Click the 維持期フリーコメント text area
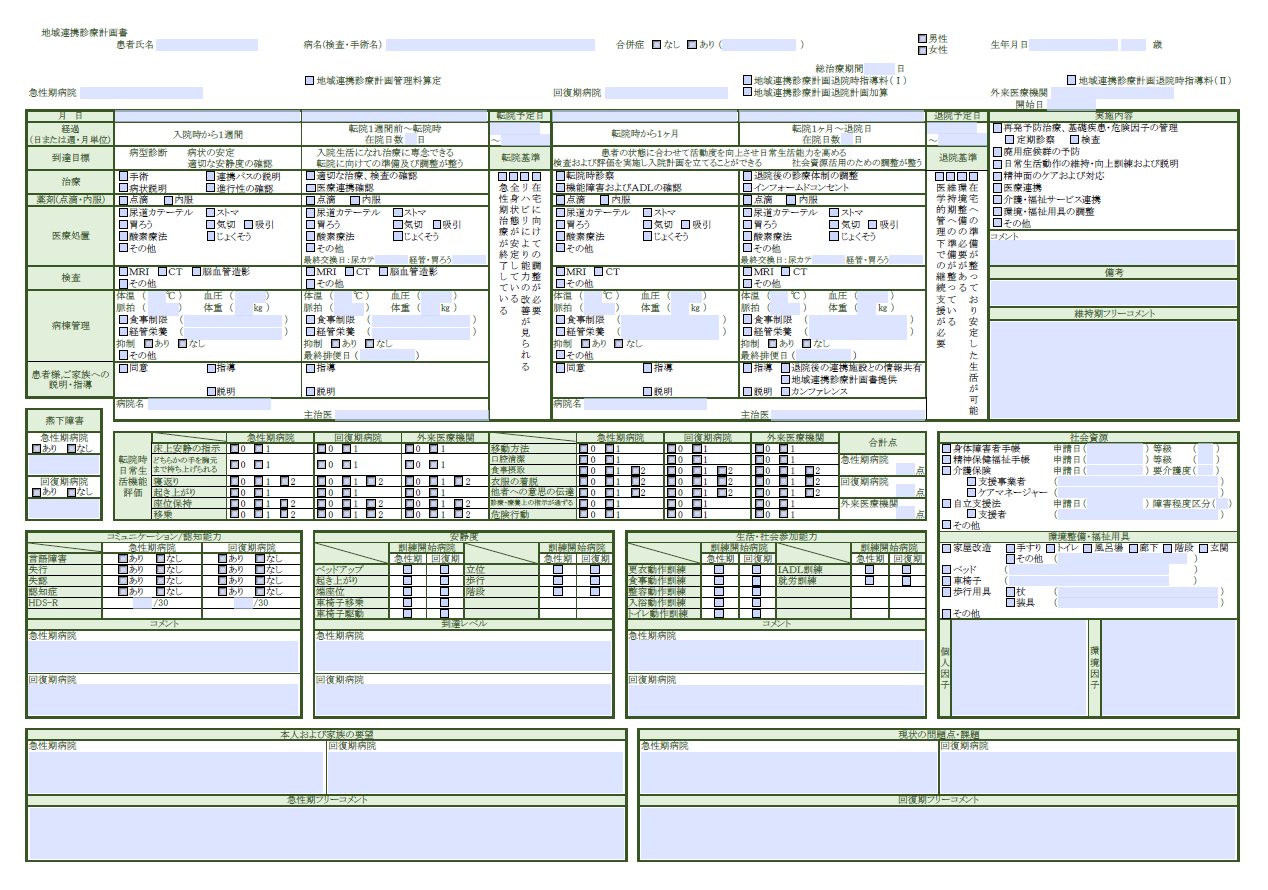The height and width of the screenshot is (890, 1268). coord(1113,369)
